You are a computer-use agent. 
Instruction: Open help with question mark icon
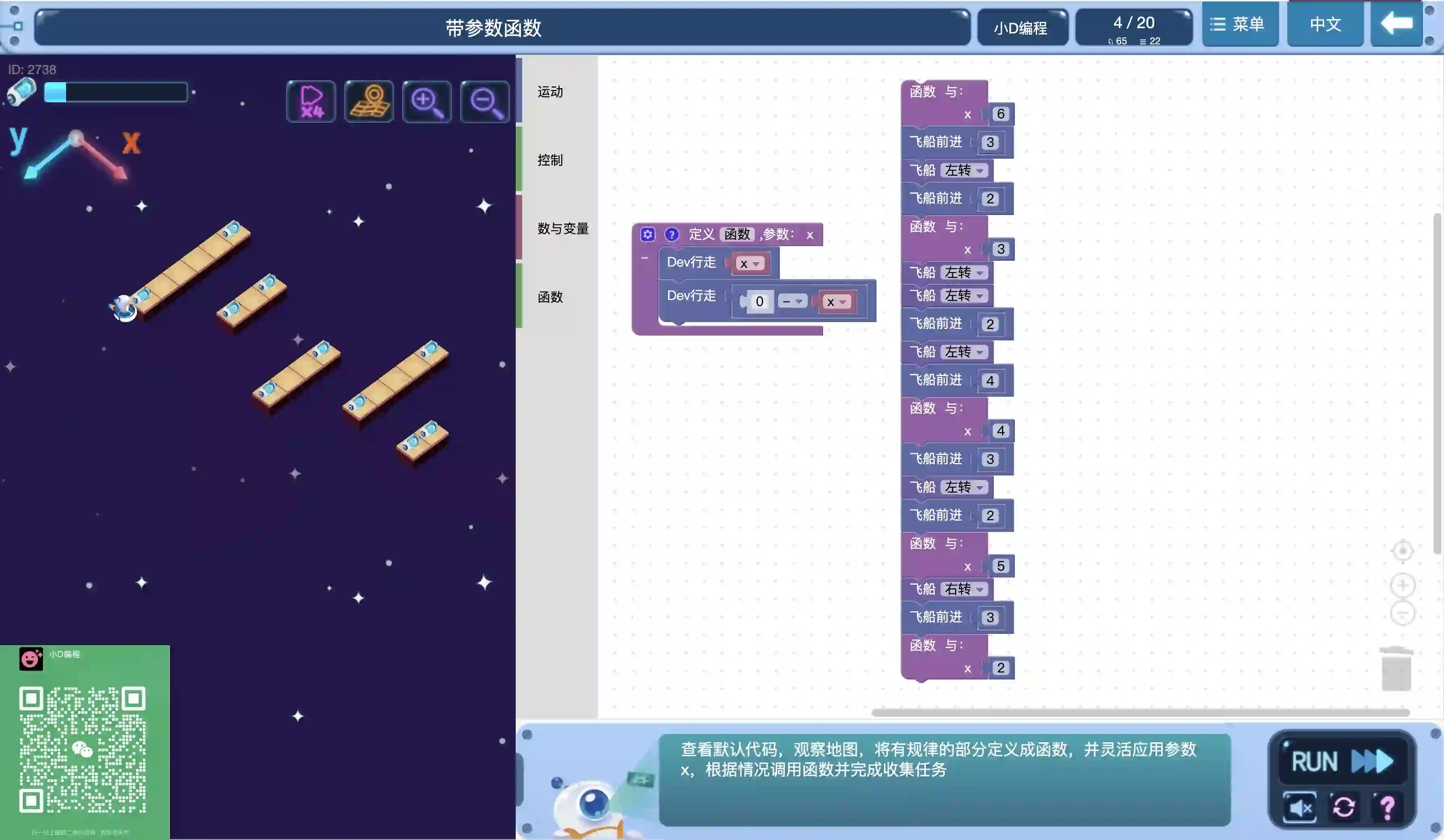(1387, 807)
